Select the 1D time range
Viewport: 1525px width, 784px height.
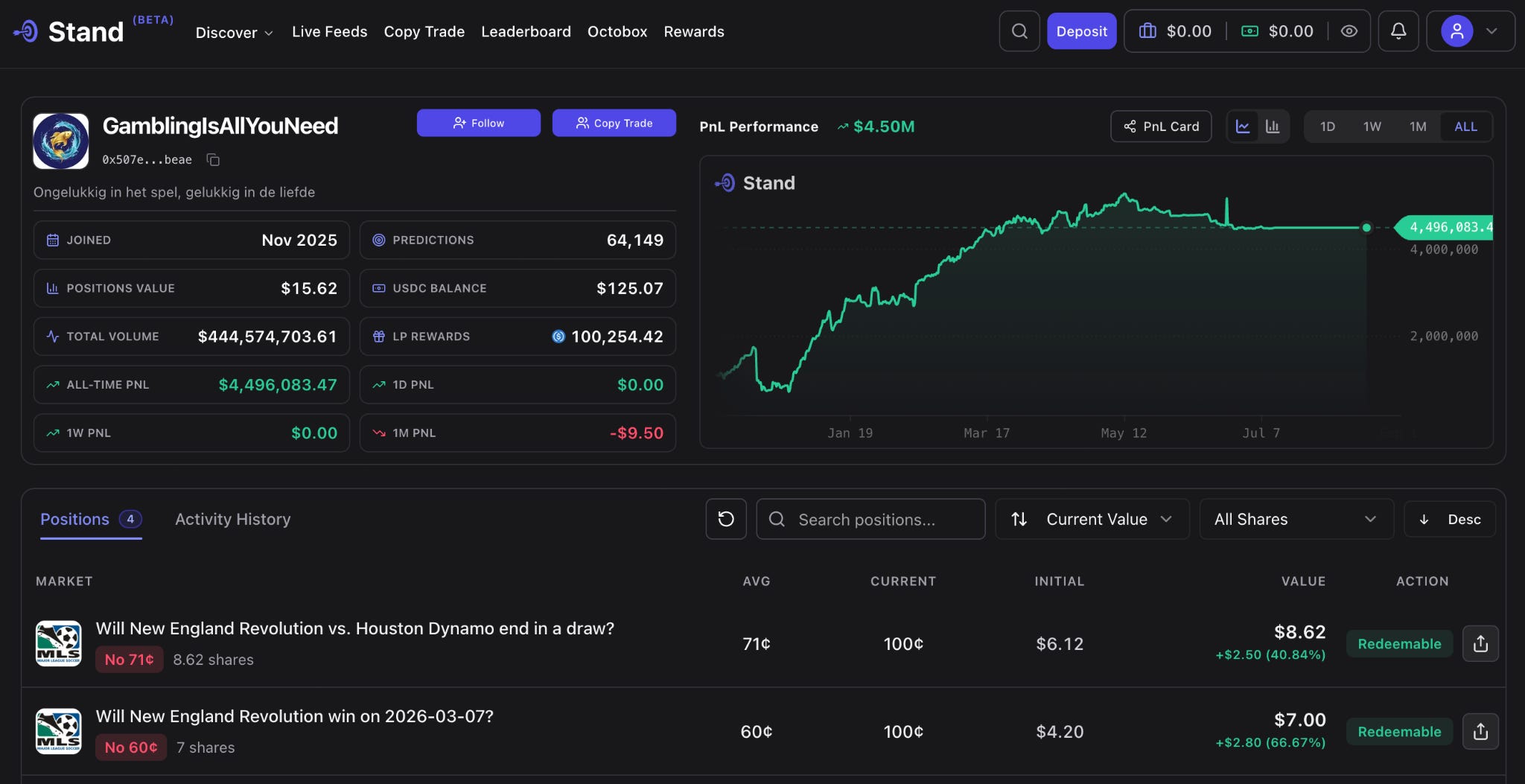(x=1328, y=127)
